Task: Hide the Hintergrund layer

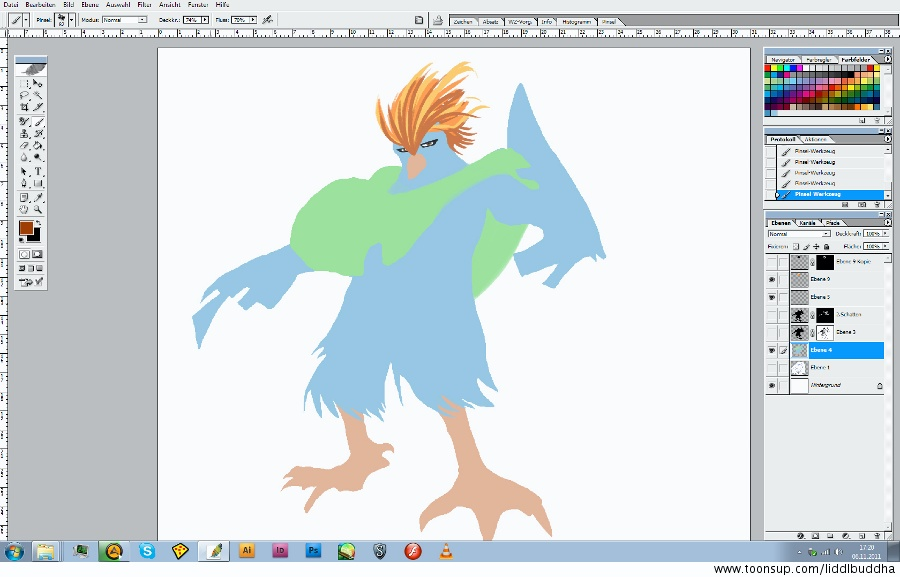Action: (x=771, y=386)
